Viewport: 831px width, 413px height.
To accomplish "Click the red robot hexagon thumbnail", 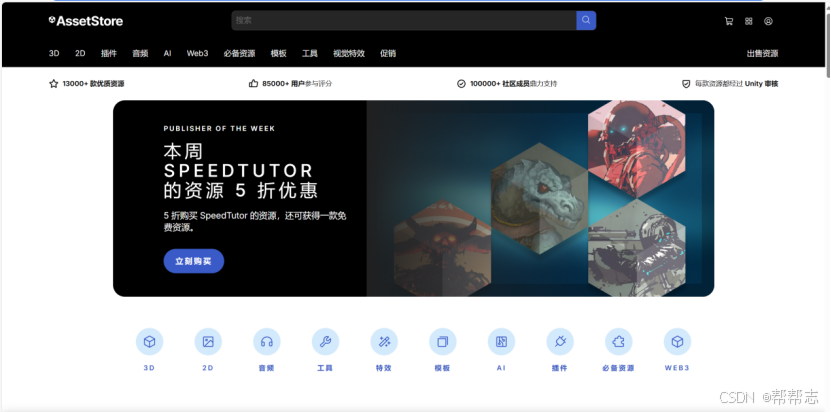I will tap(636, 150).
